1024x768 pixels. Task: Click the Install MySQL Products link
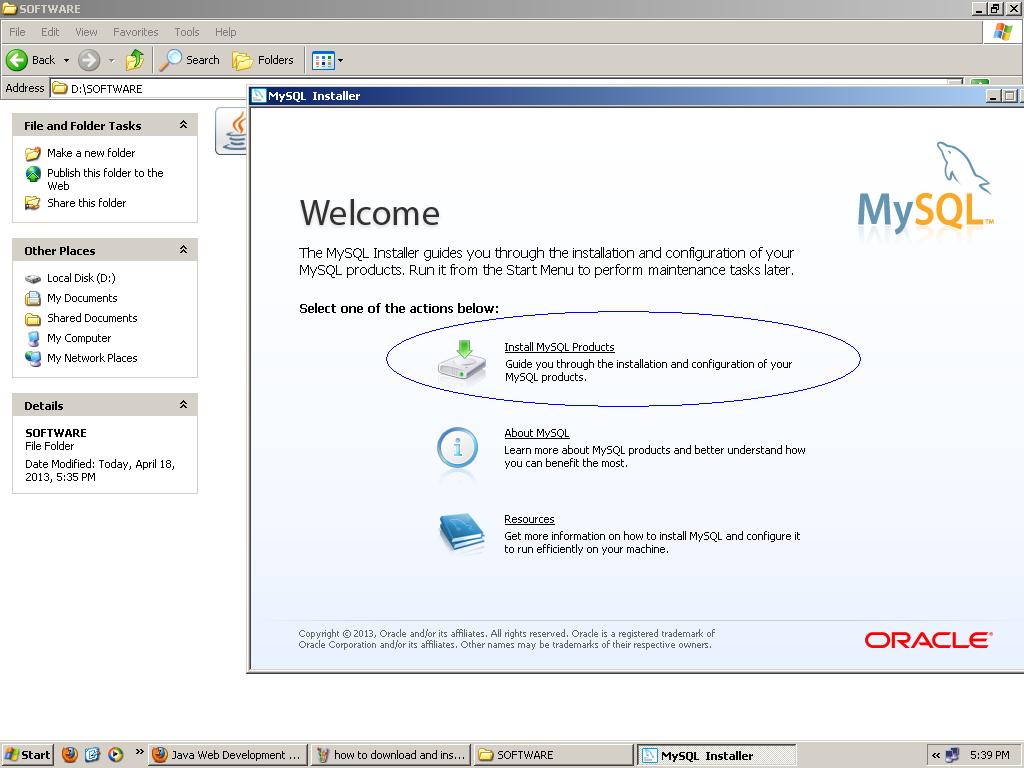(559, 347)
